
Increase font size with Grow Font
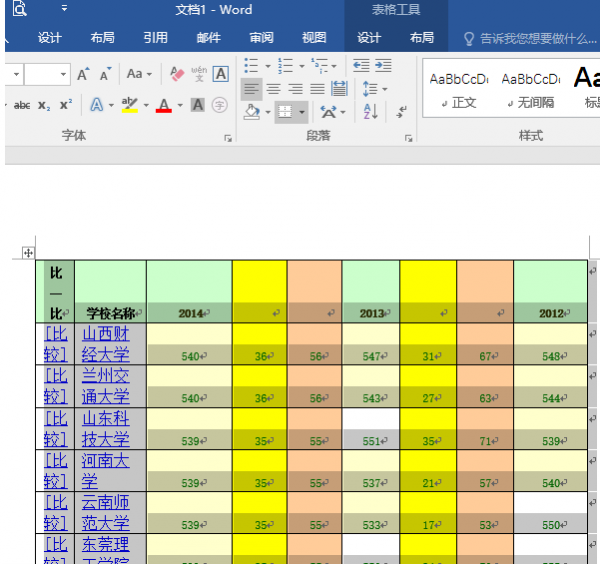(x=83, y=74)
